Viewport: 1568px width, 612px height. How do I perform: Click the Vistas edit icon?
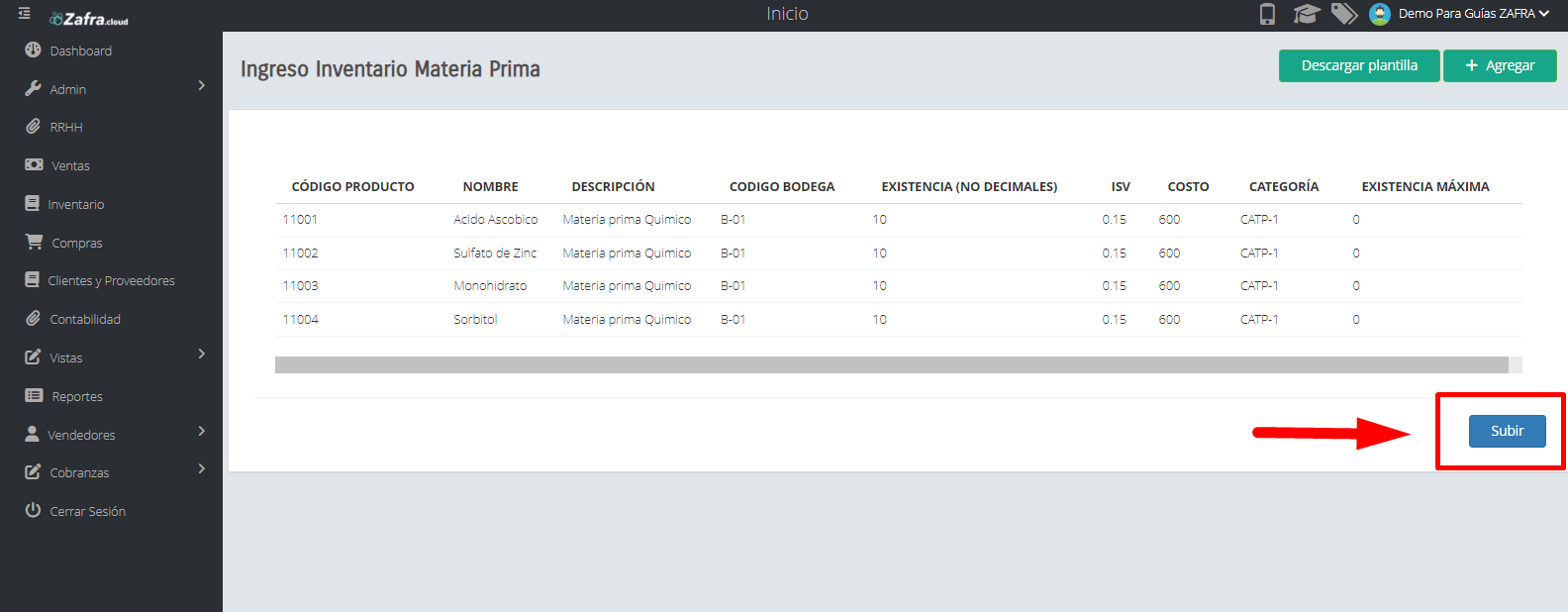33,357
